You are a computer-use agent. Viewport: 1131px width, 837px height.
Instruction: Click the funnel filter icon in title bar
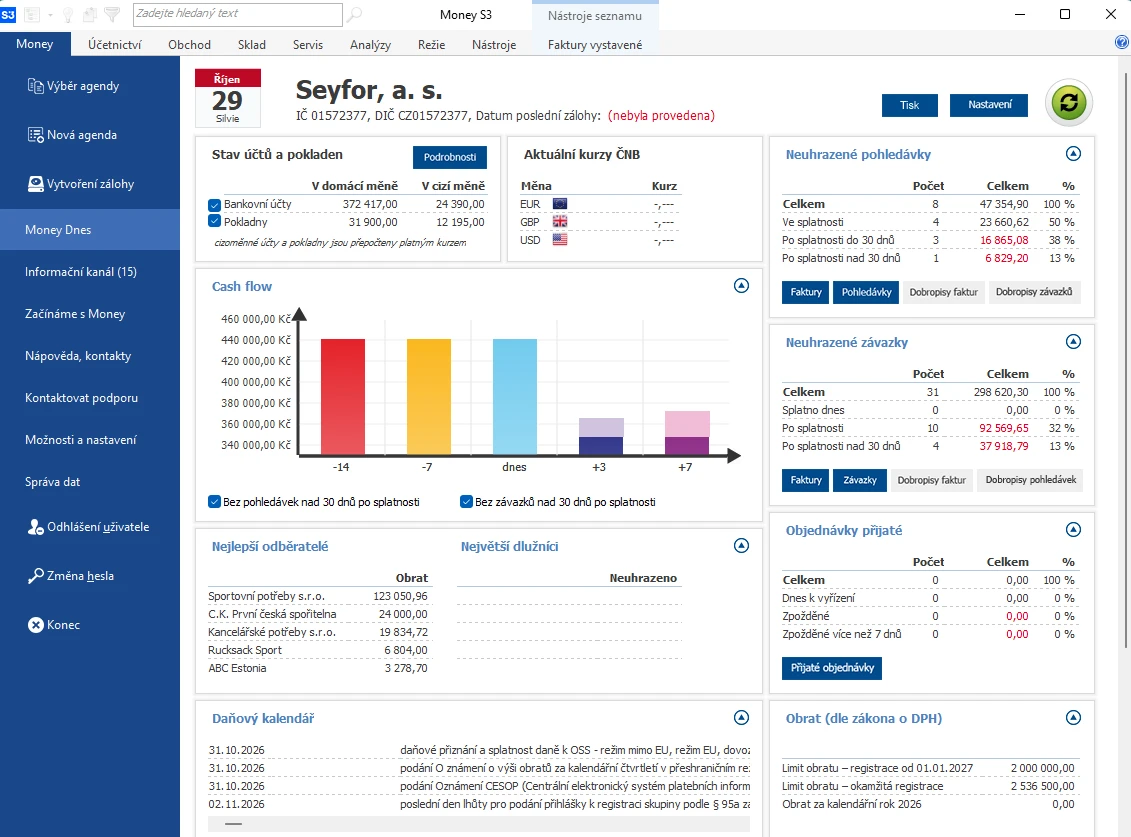(x=112, y=14)
